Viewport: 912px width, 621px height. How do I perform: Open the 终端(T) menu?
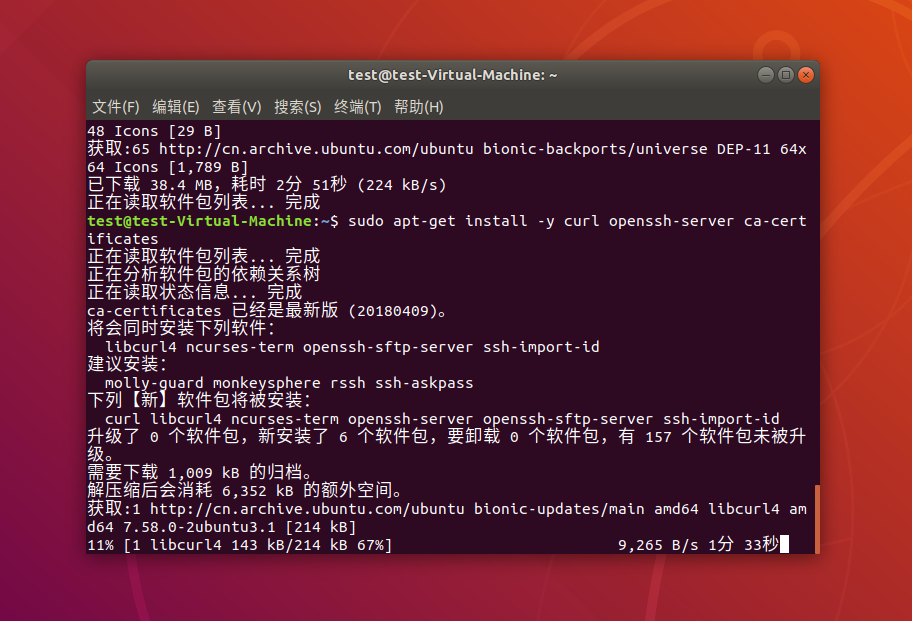(x=357, y=107)
